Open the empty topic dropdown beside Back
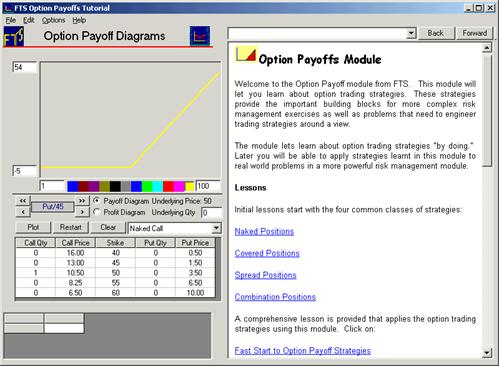This screenshot has height=366, width=499. (x=411, y=33)
